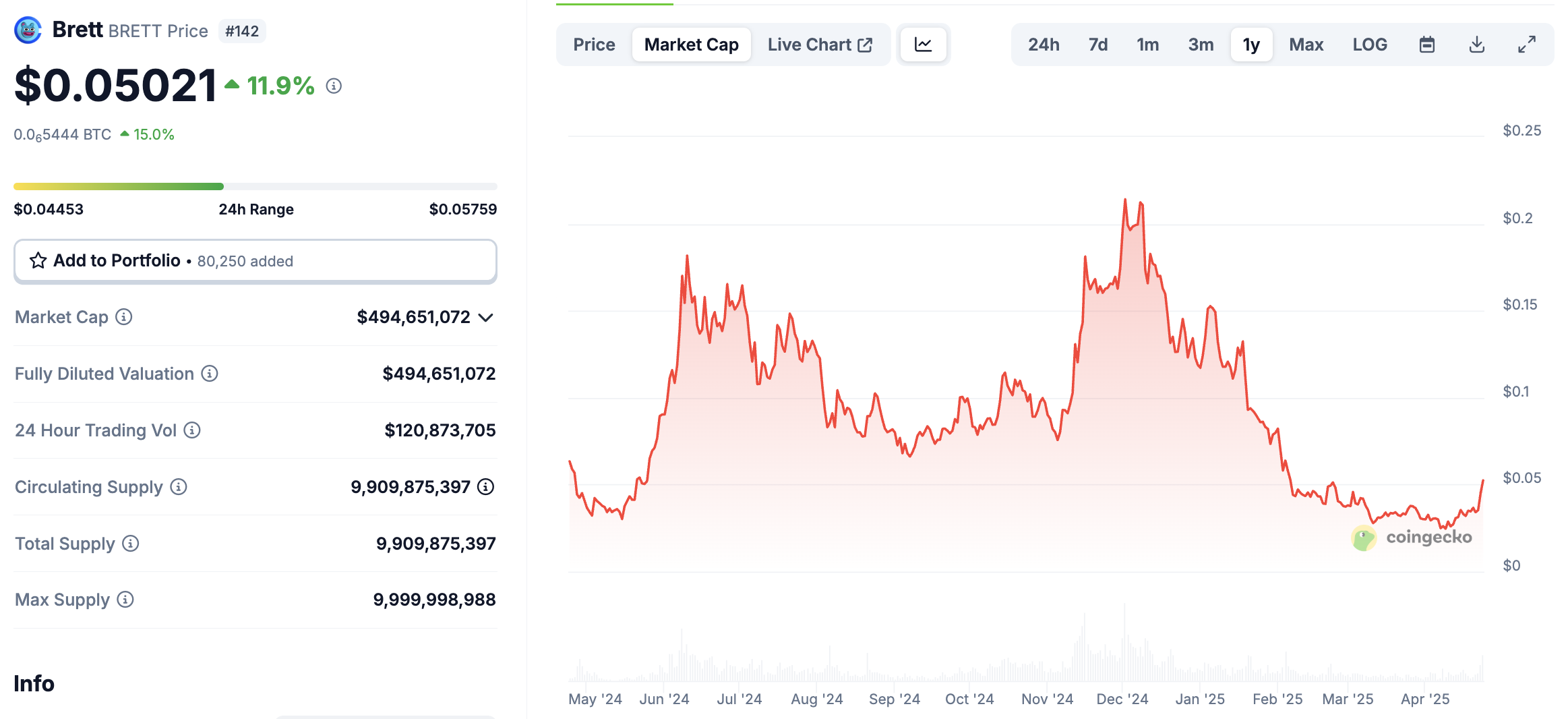Screen dimensions: 1568x719
Task: Click the $120,873,705 trading volume value
Action: click(440, 430)
